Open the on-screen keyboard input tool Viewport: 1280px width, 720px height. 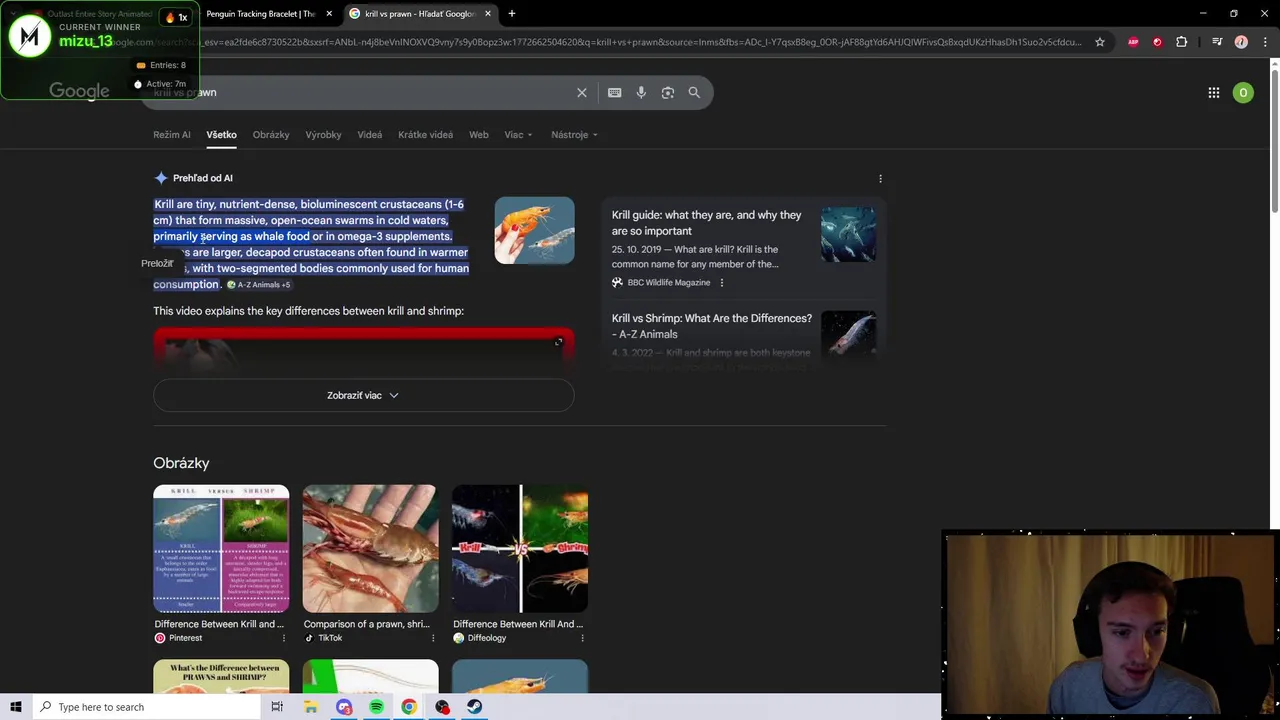tap(614, 93)
